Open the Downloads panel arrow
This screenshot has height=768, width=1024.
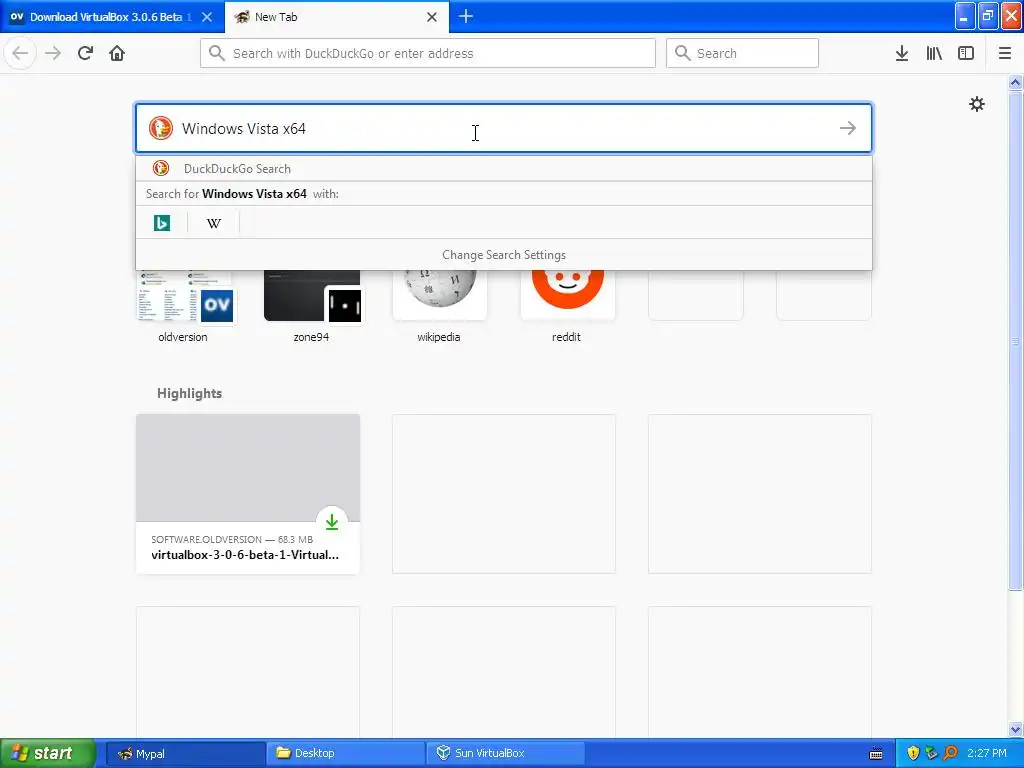click(x=902, y=53)
